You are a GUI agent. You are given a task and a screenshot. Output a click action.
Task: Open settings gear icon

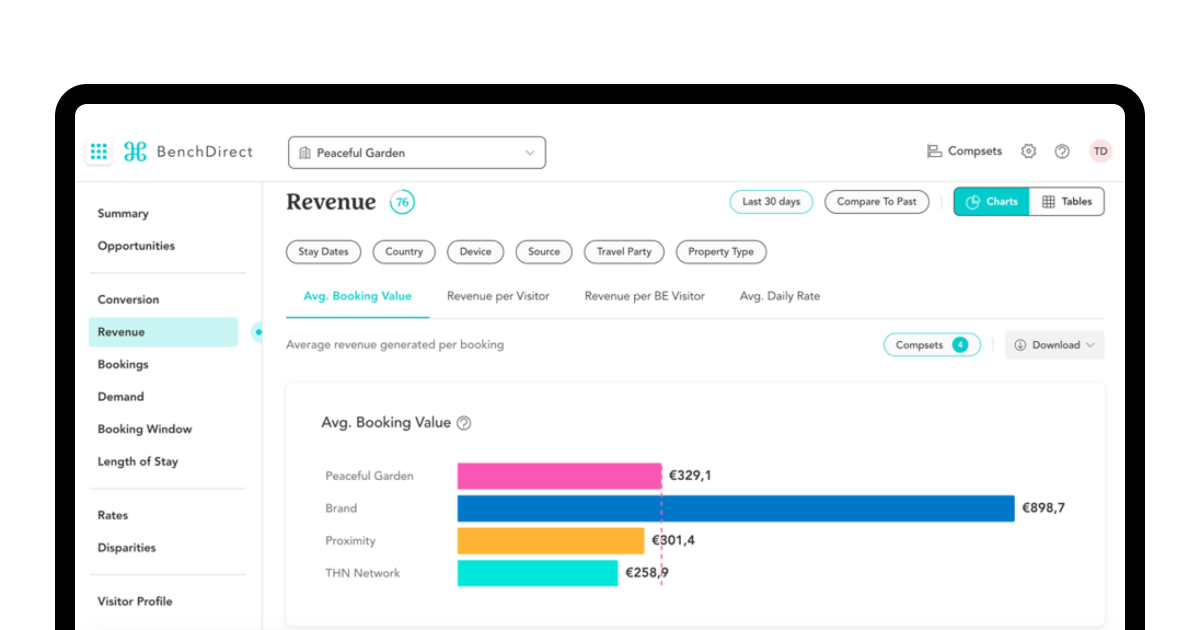coord(1028,151)
